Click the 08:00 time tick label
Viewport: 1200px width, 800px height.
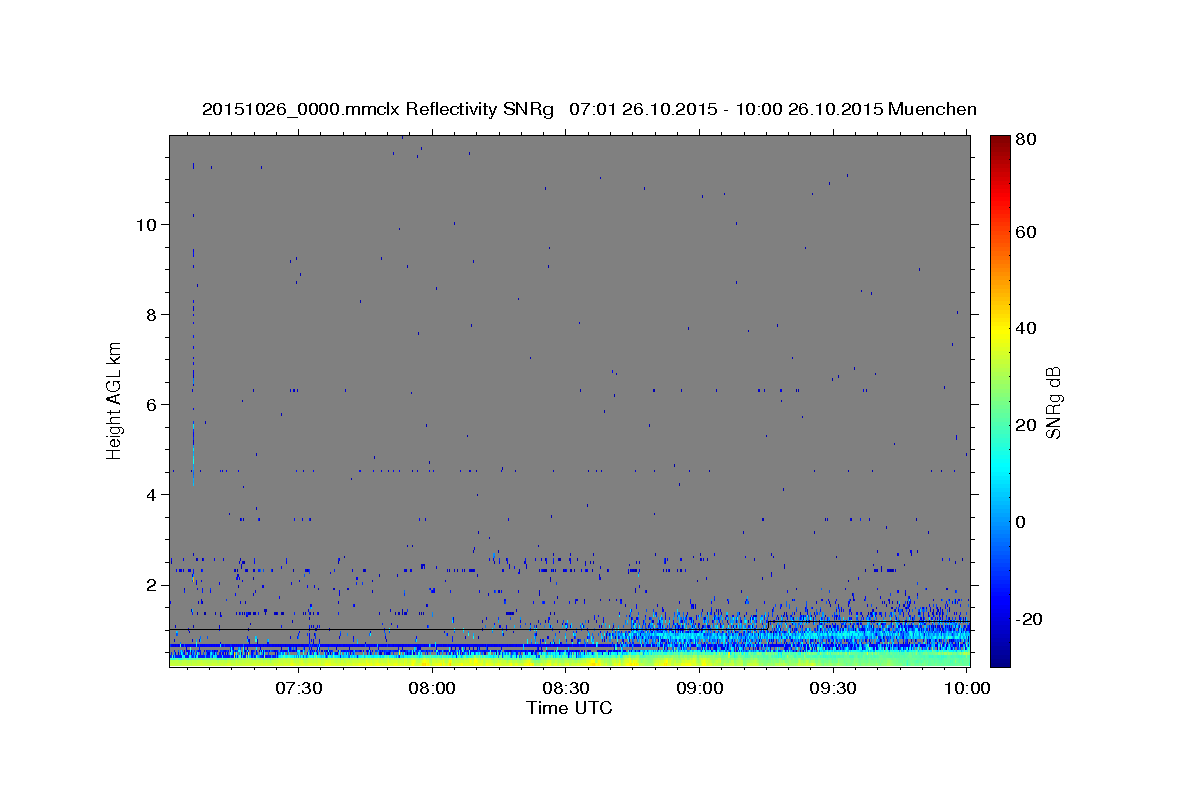(x=433, y=689)
